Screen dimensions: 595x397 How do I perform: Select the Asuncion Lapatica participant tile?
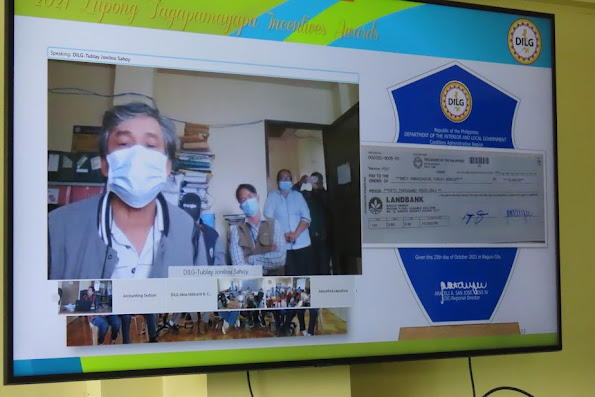[333, 291]
